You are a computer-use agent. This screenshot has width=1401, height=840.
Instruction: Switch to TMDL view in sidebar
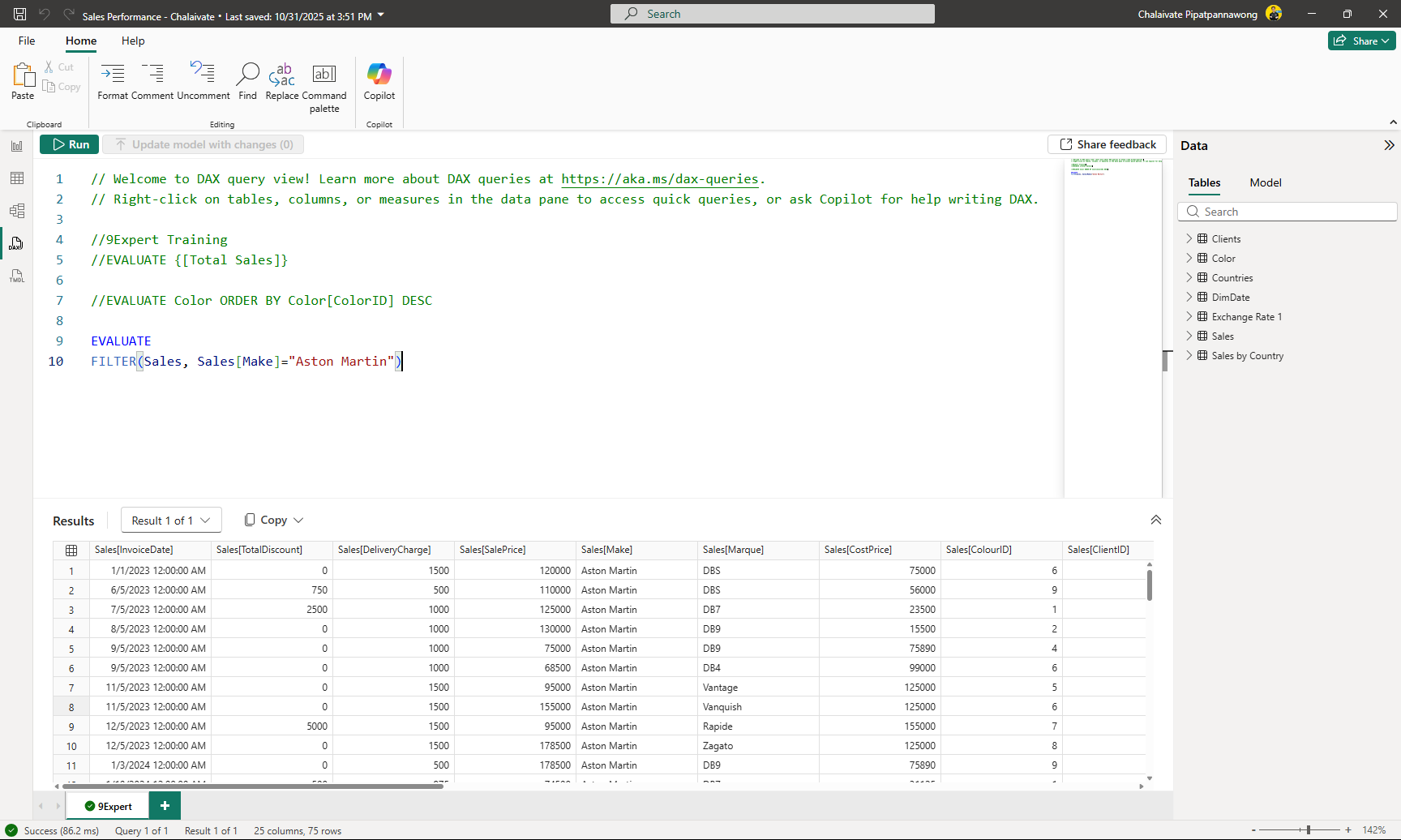16,276
